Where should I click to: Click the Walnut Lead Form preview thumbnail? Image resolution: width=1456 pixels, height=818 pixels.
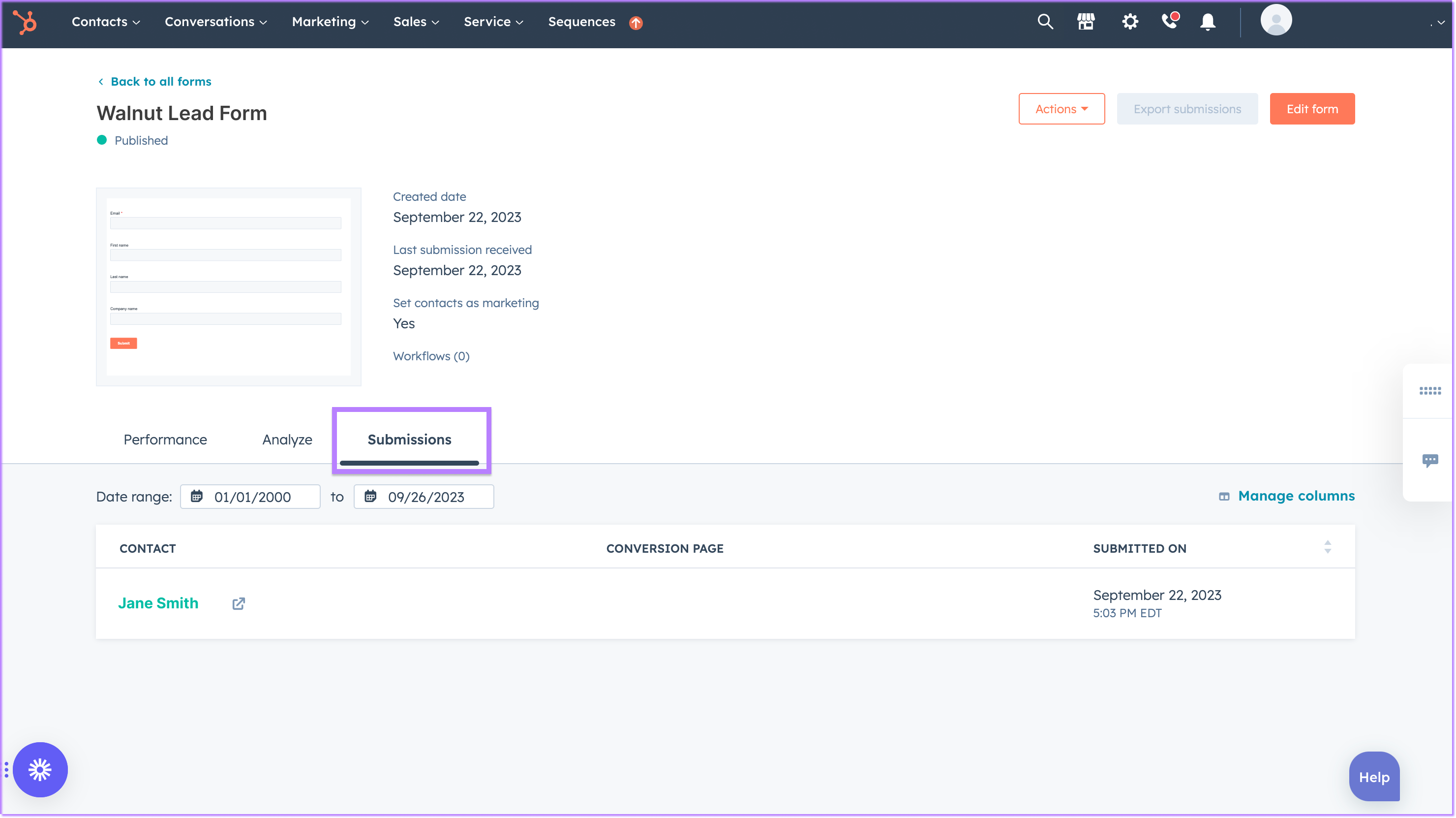[x=228, y=287]
